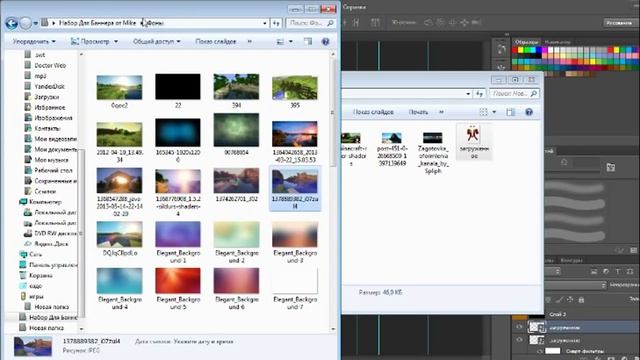Show more commands chevron in right Explorer toolbar

coord(441,112)
